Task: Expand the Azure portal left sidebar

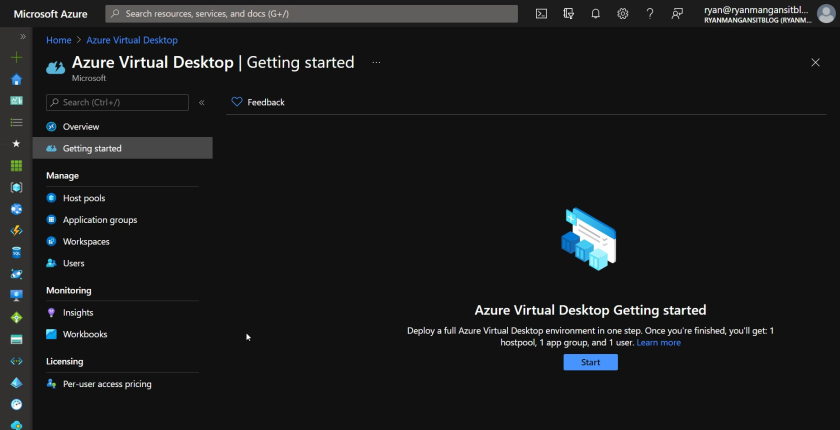Action: click(22, 36)
